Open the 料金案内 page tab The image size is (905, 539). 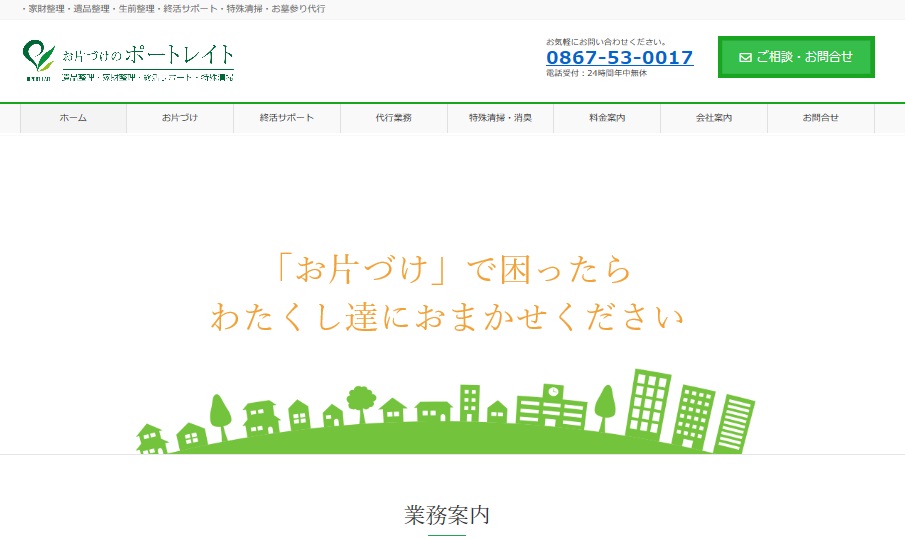[607, 118]
